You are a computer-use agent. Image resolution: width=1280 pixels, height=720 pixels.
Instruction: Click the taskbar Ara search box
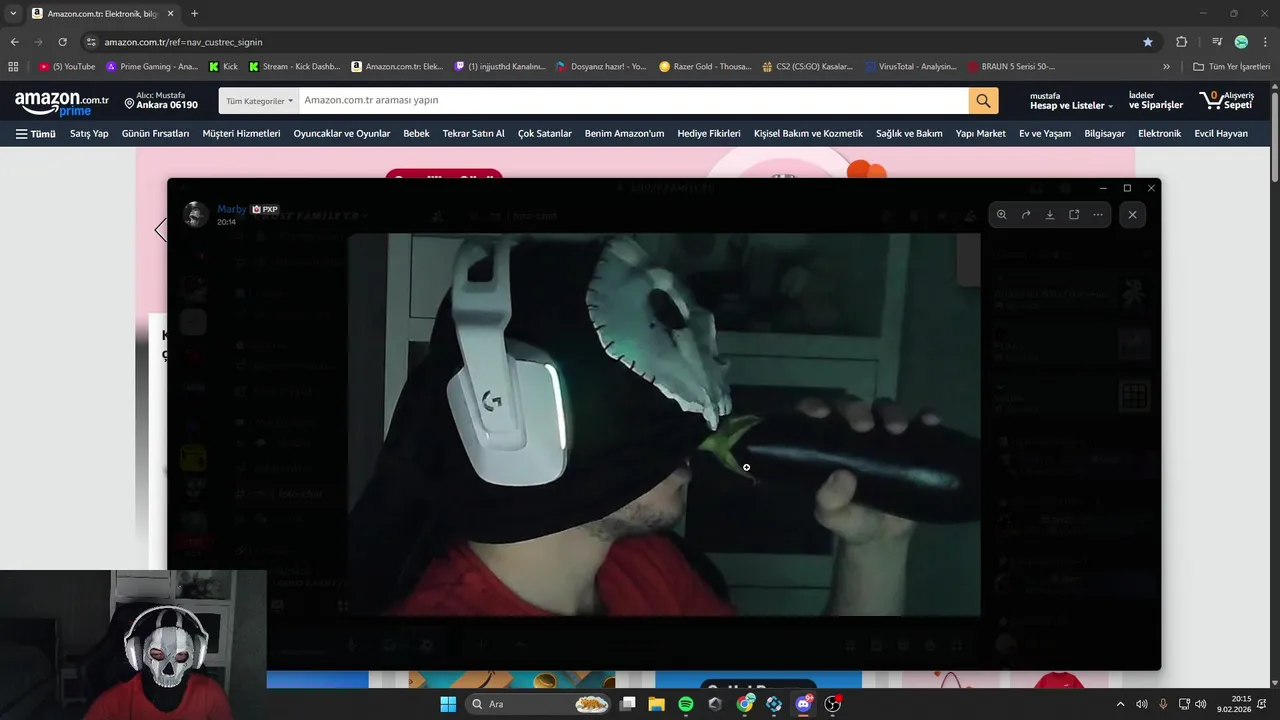coord(540,704)
